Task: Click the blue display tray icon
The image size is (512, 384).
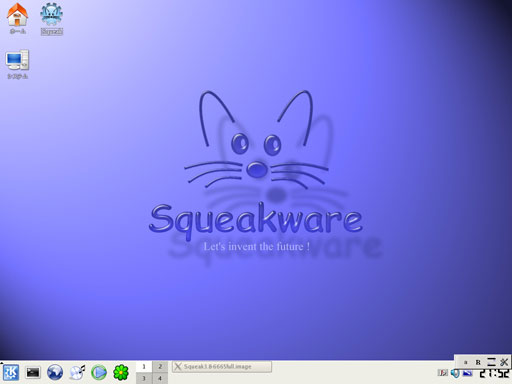Action: point(467,373)
